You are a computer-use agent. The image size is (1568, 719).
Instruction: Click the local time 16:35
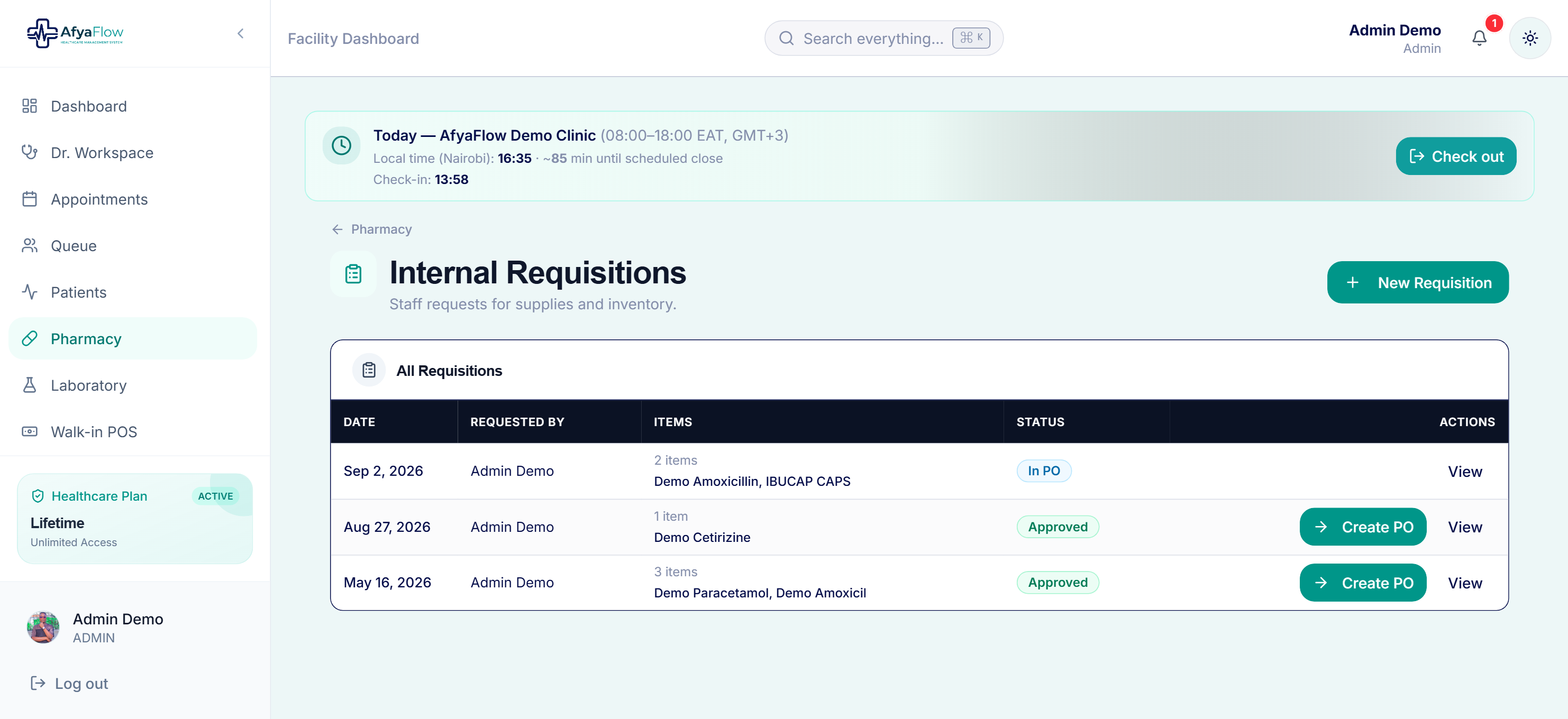(x=514, y=158)
